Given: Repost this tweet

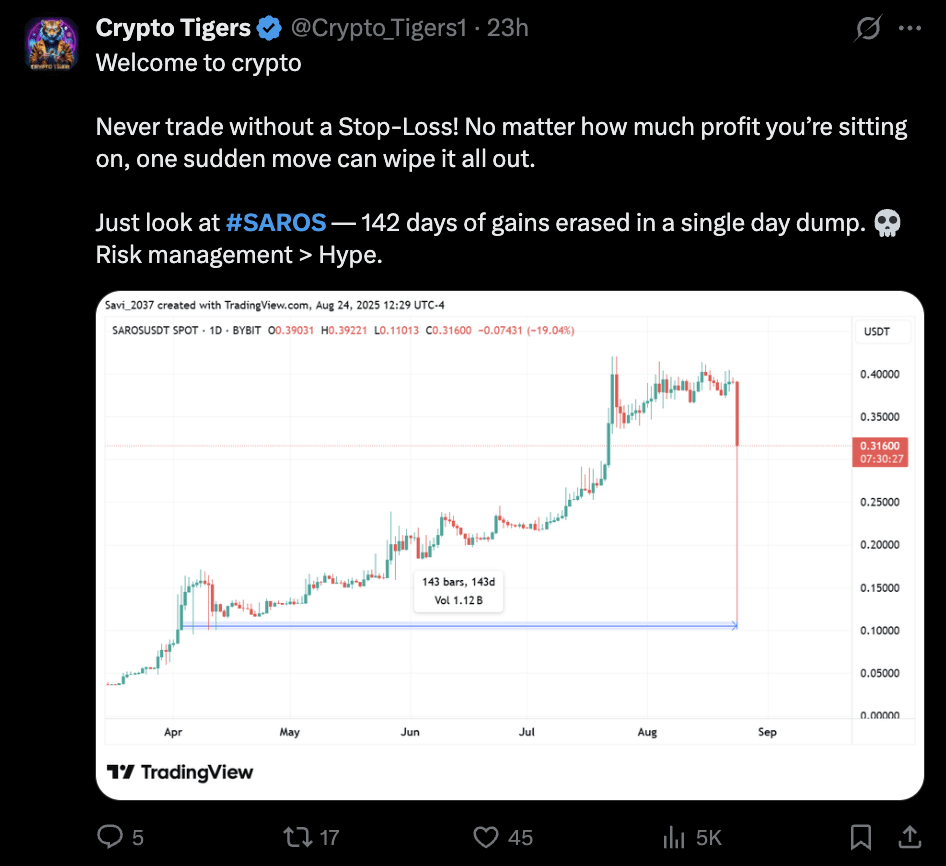Looking at the screenshot, I should click(300, 837).
